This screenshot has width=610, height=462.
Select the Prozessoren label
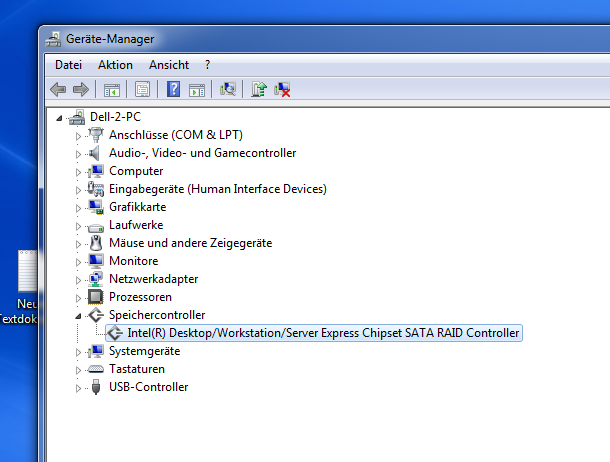coord(140,297)
